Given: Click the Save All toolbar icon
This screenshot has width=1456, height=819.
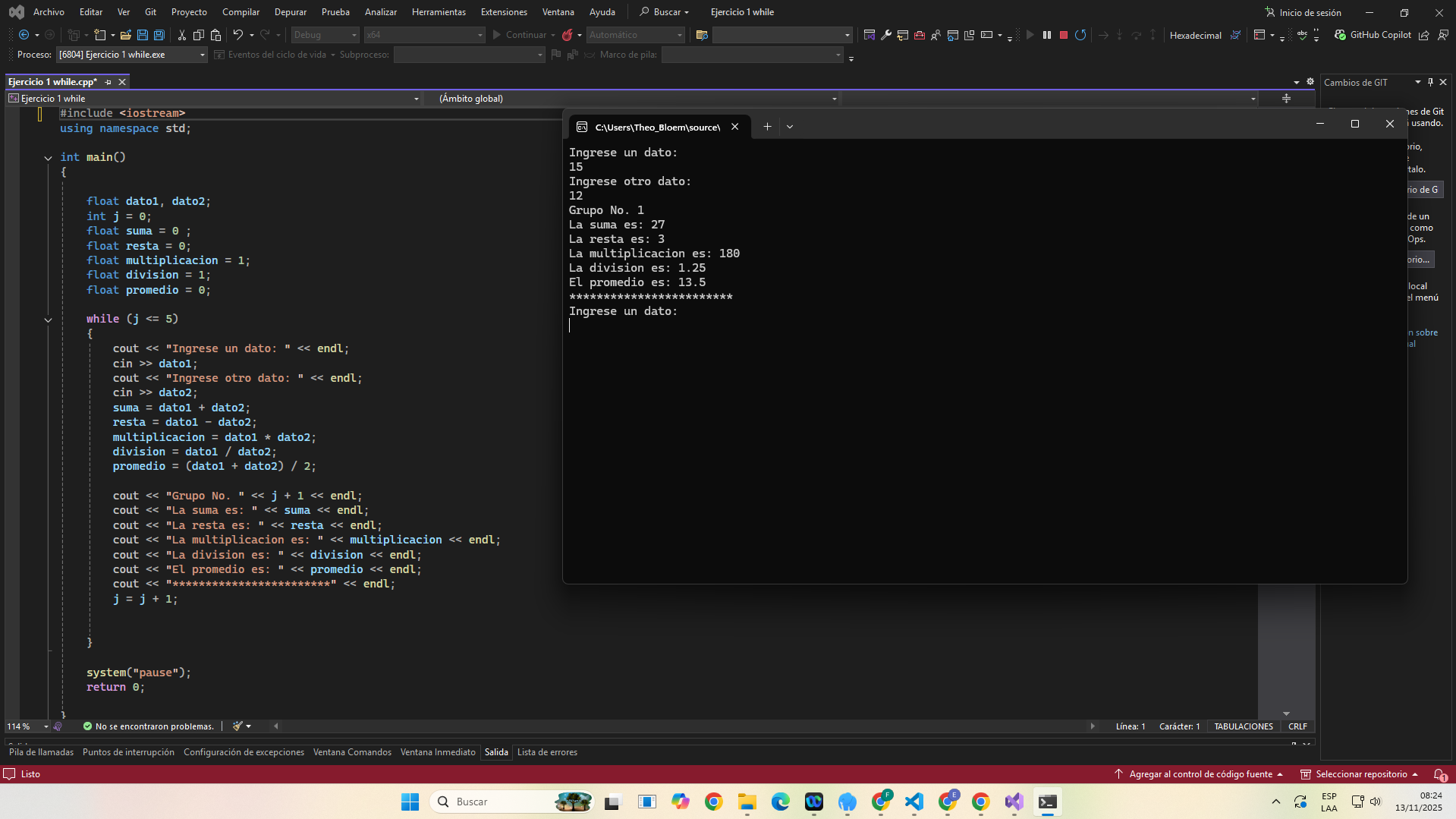Looking at the screenshot, I should click(x=159, y=35).
